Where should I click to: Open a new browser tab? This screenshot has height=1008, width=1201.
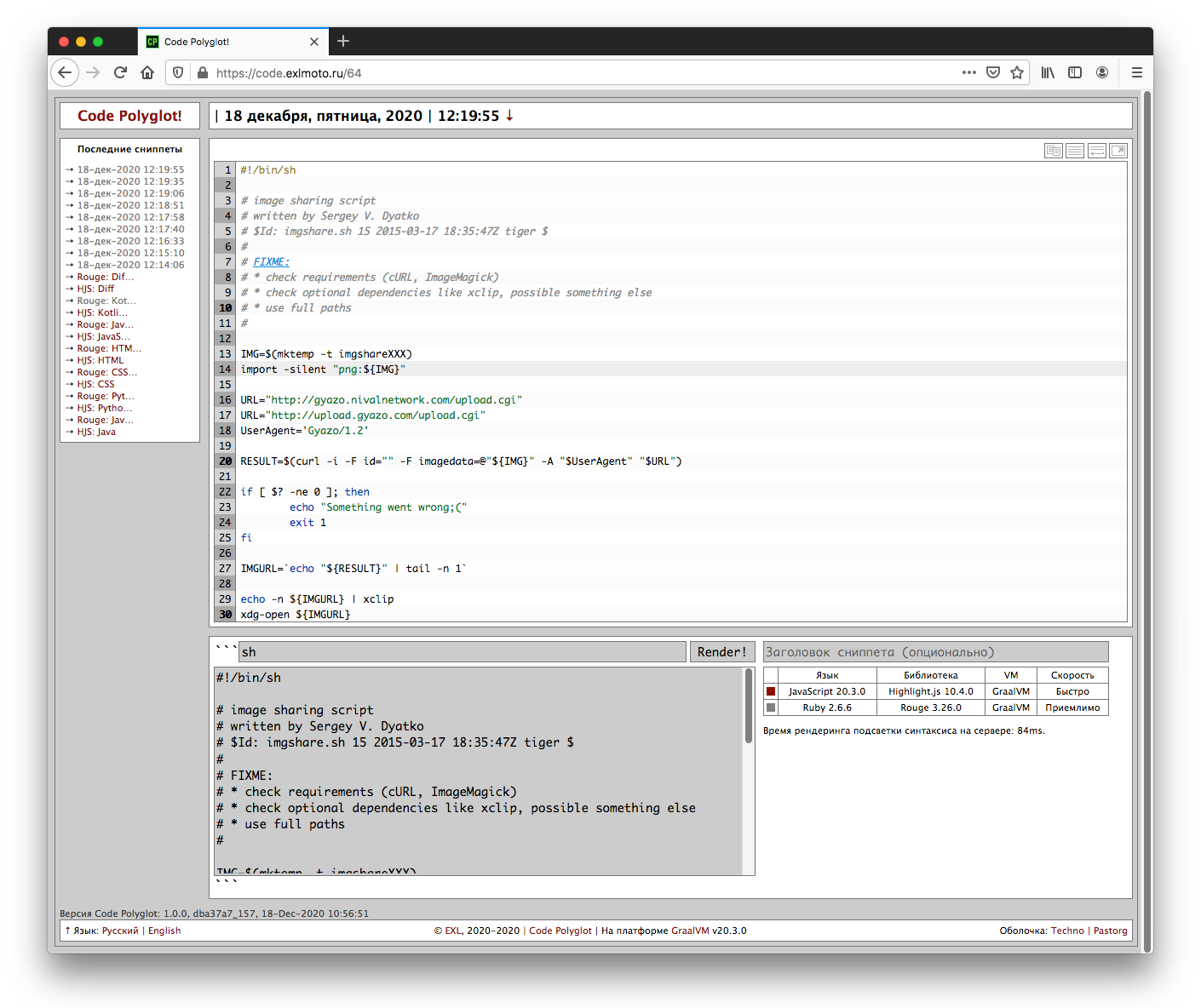343,41
